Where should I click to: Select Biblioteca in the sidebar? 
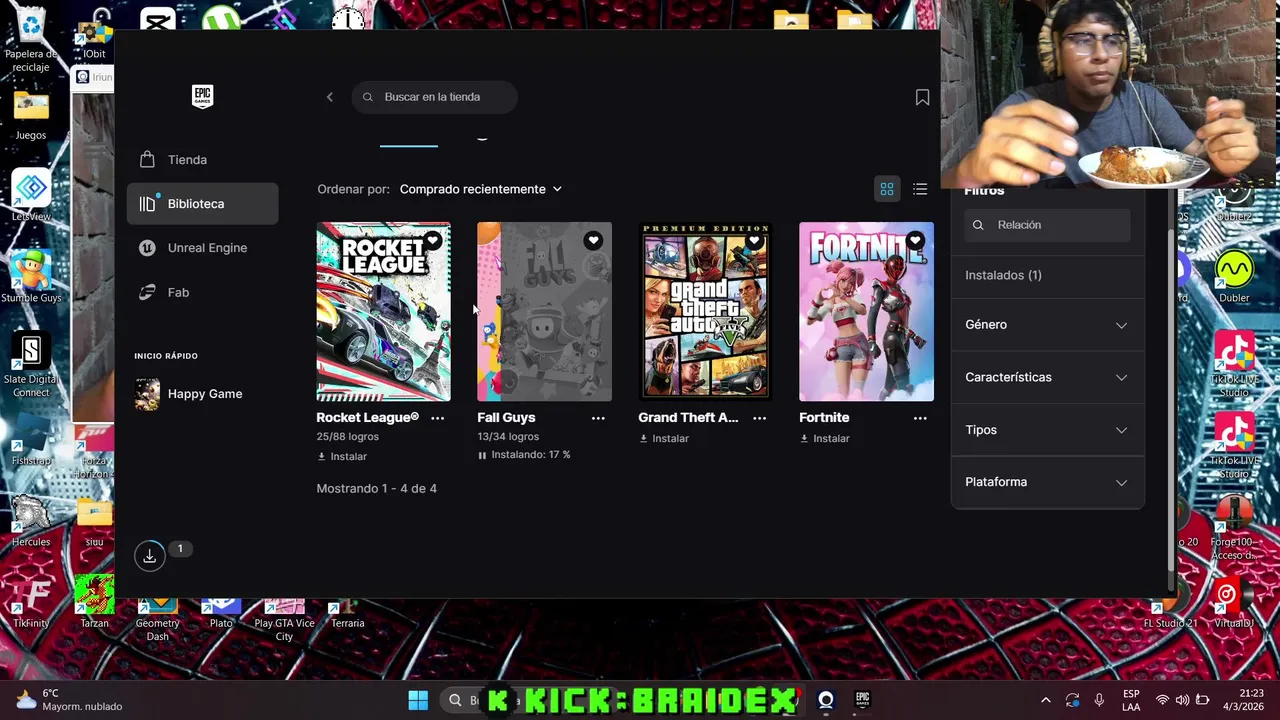[202, 204]
